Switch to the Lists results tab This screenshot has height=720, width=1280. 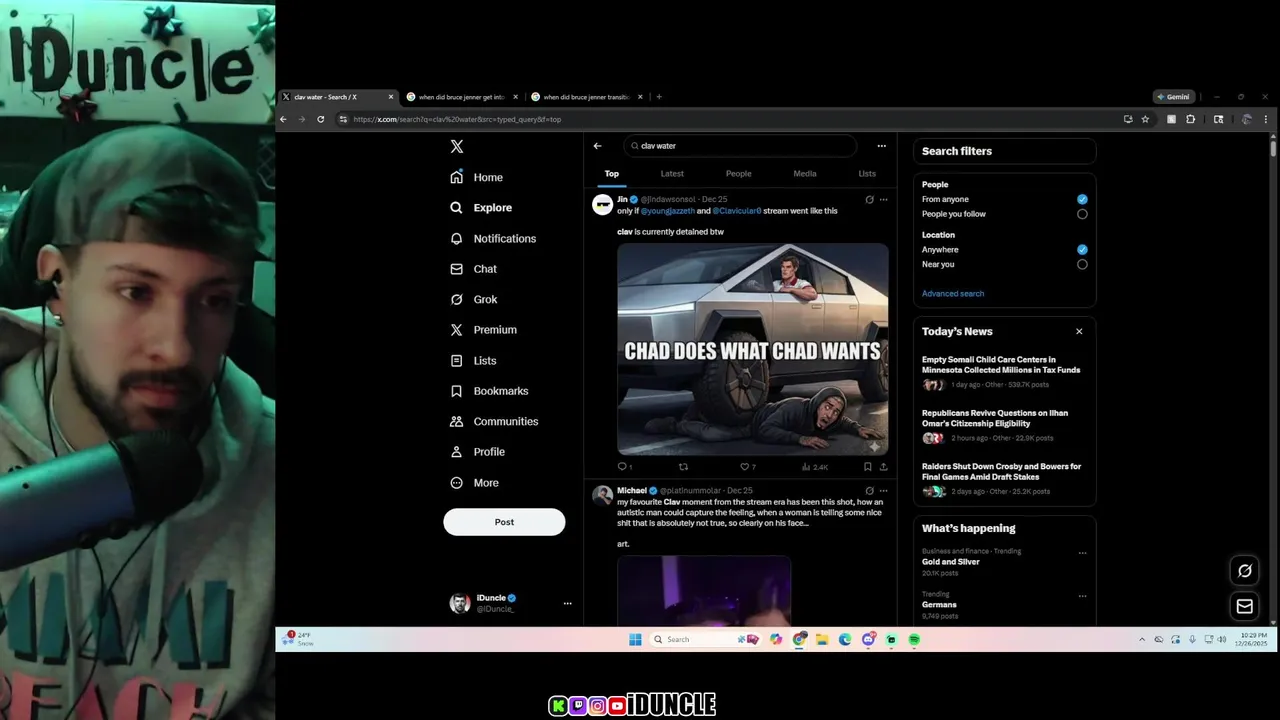867,174
